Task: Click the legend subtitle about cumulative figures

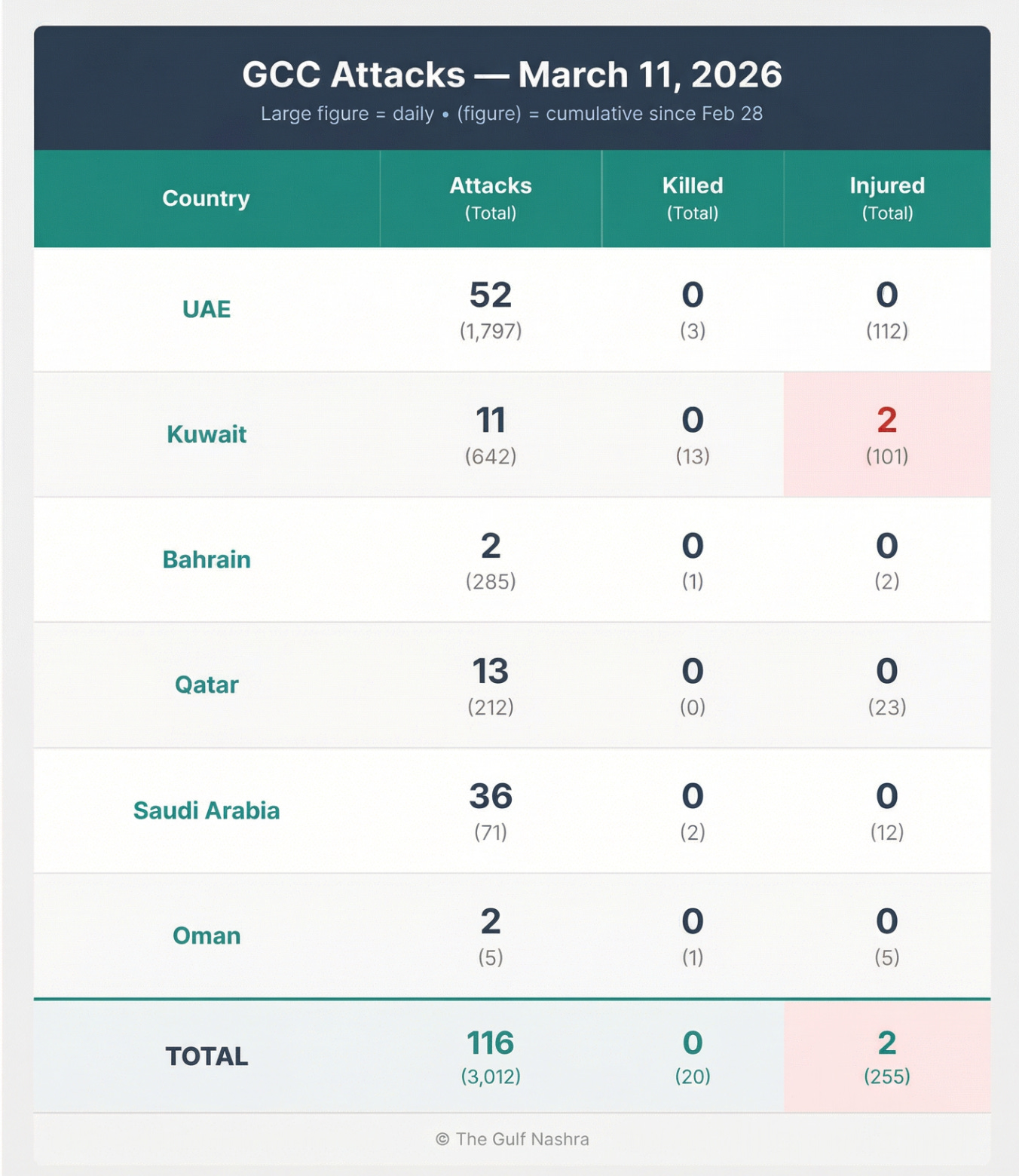Action: tap(512, 114)
